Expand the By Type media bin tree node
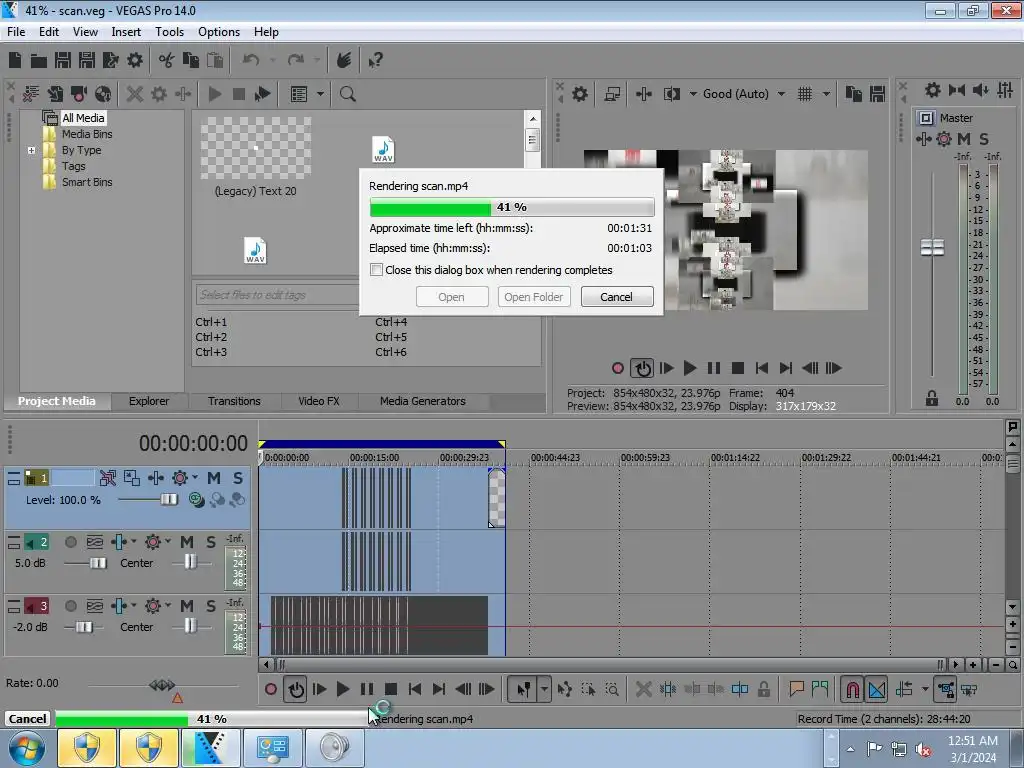Screen dimensions: 1024x768 31,150
